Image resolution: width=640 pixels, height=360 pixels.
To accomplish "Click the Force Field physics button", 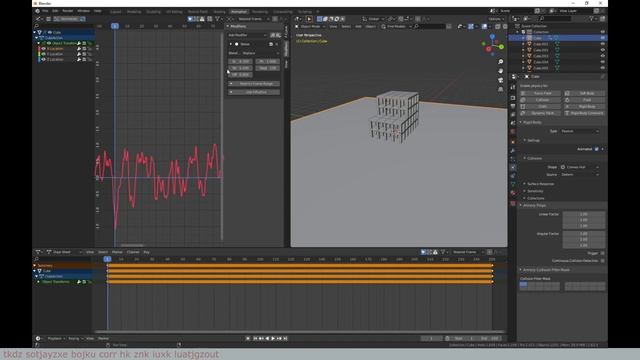I will [540, 93].
